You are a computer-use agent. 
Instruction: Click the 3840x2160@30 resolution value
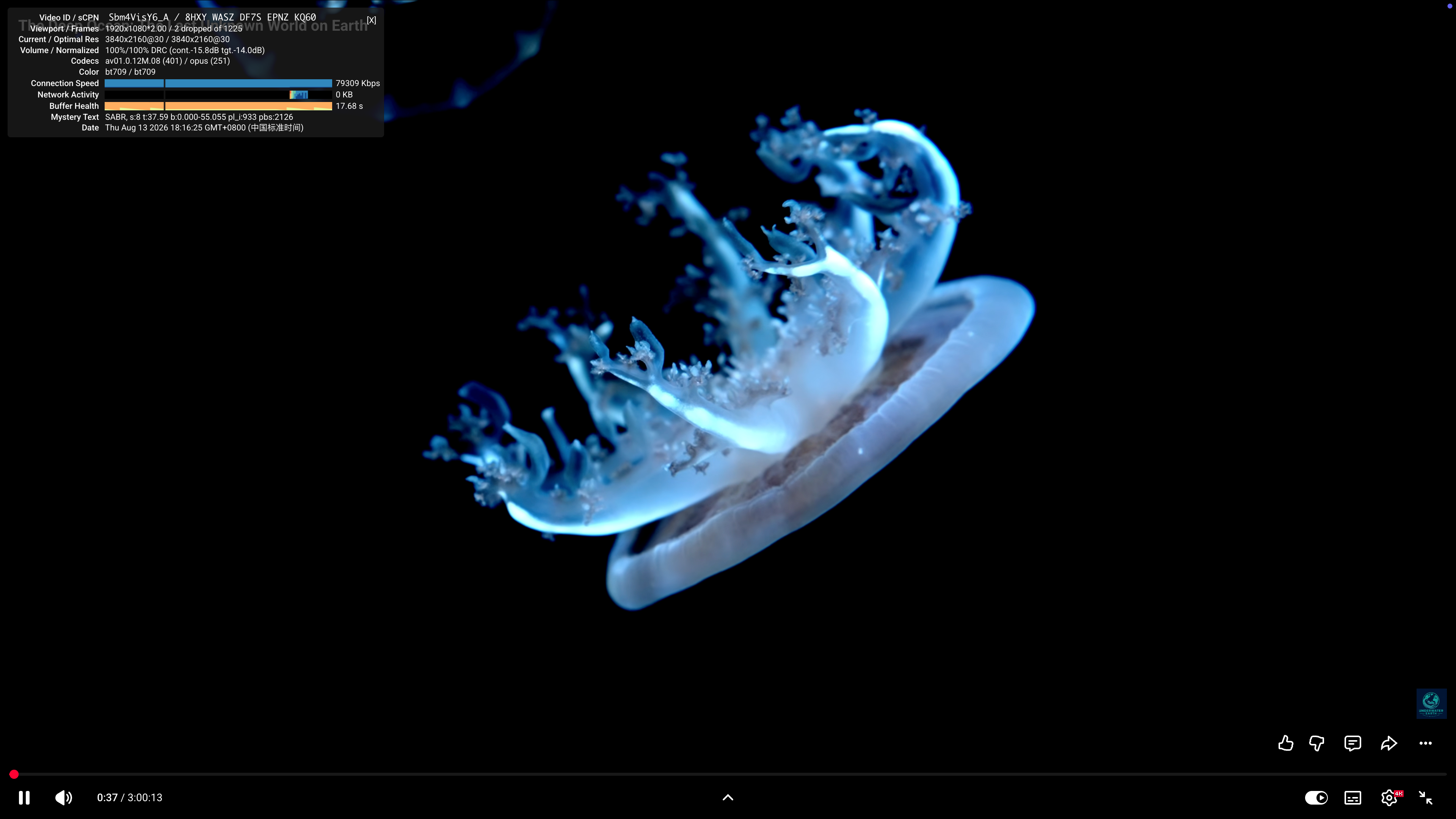[x=167, y=39]
